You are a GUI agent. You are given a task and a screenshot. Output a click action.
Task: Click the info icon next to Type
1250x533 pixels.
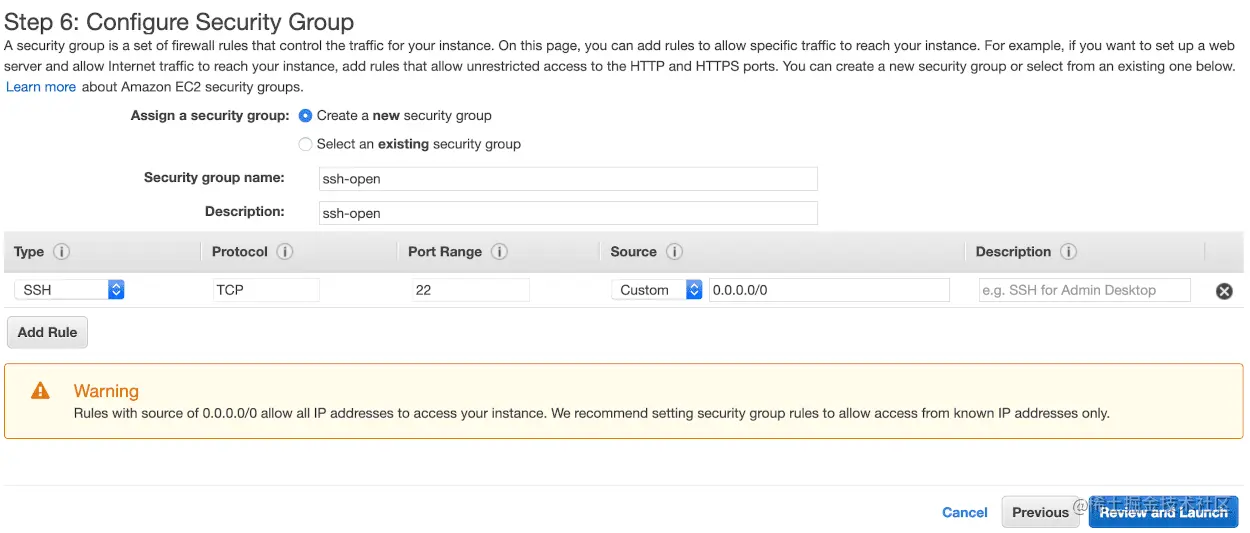[61, 252]
